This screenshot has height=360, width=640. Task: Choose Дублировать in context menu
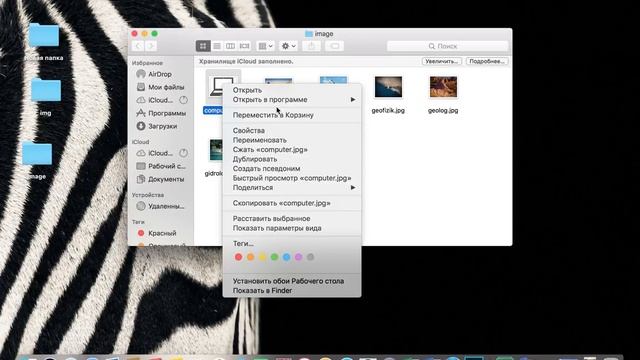click(x=291, y=159)
